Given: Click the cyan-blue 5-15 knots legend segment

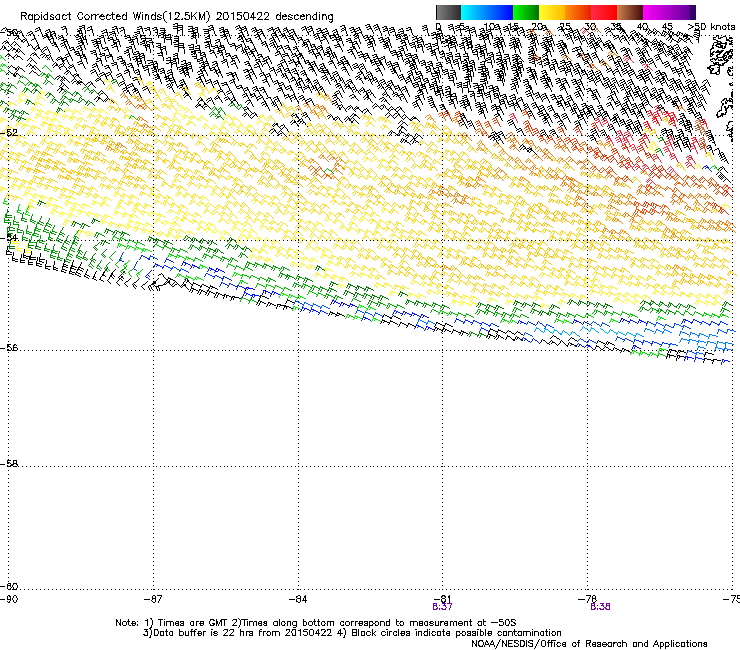Looking at the screenshot, I should (x=487, y=12).
